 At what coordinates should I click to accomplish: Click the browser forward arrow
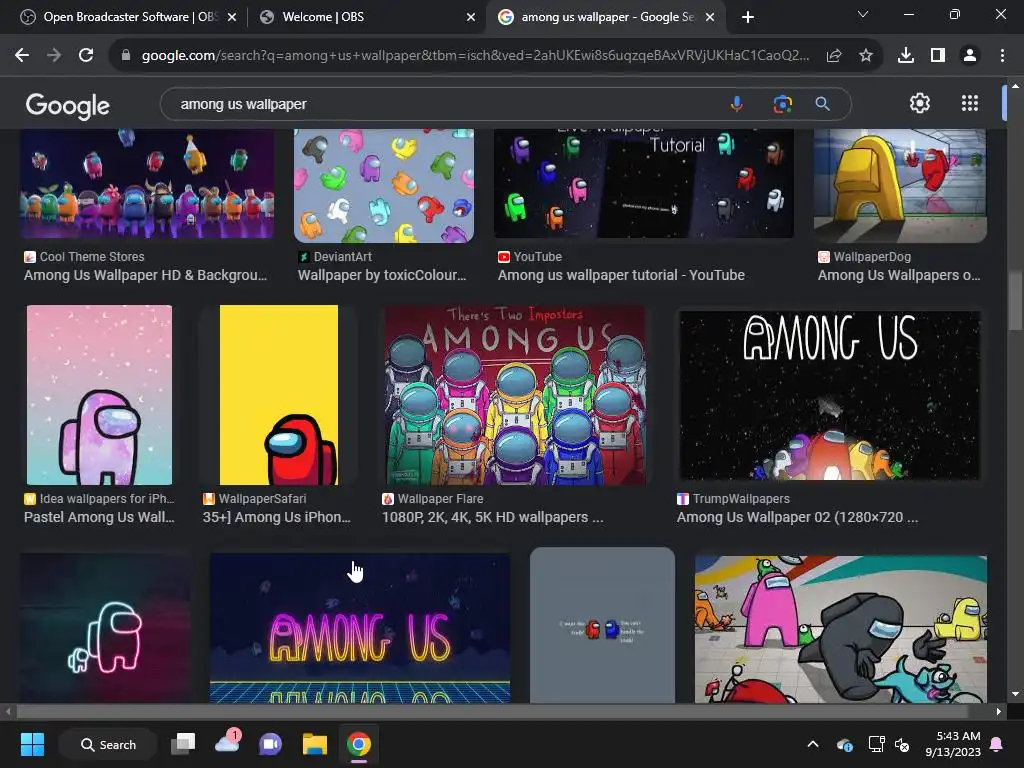(54, 56)
